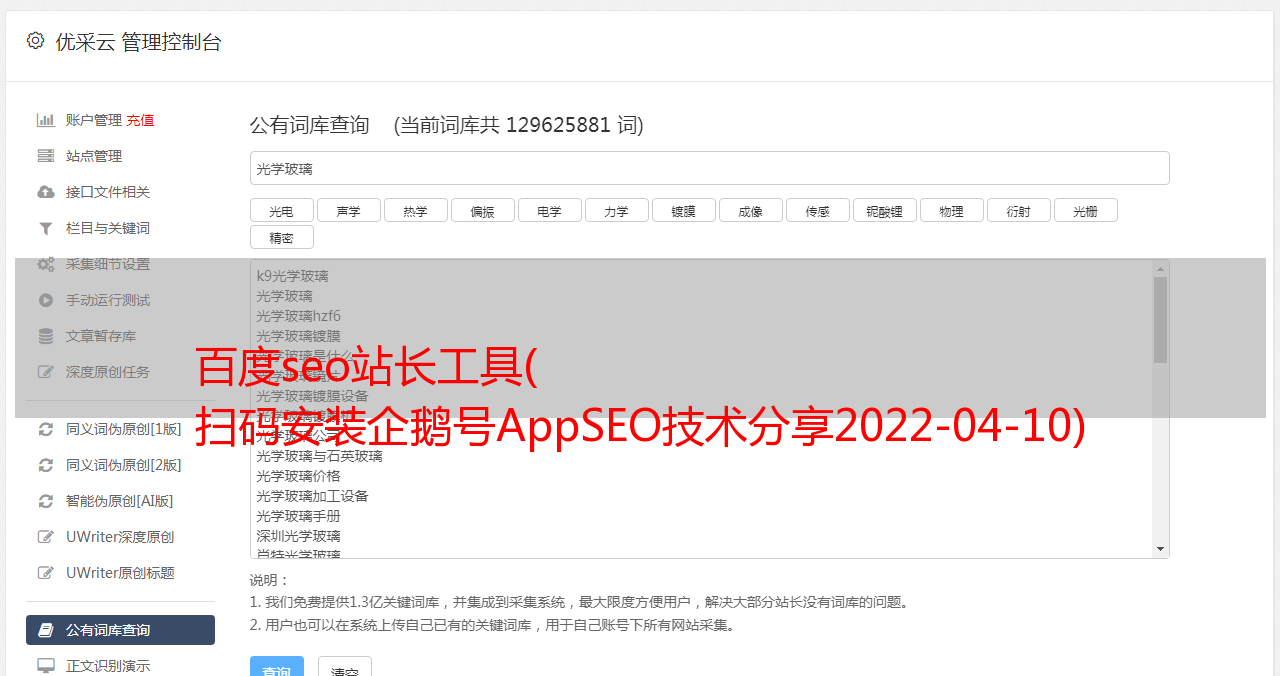Select the 光电 tag button

click(x=281, y=210)
